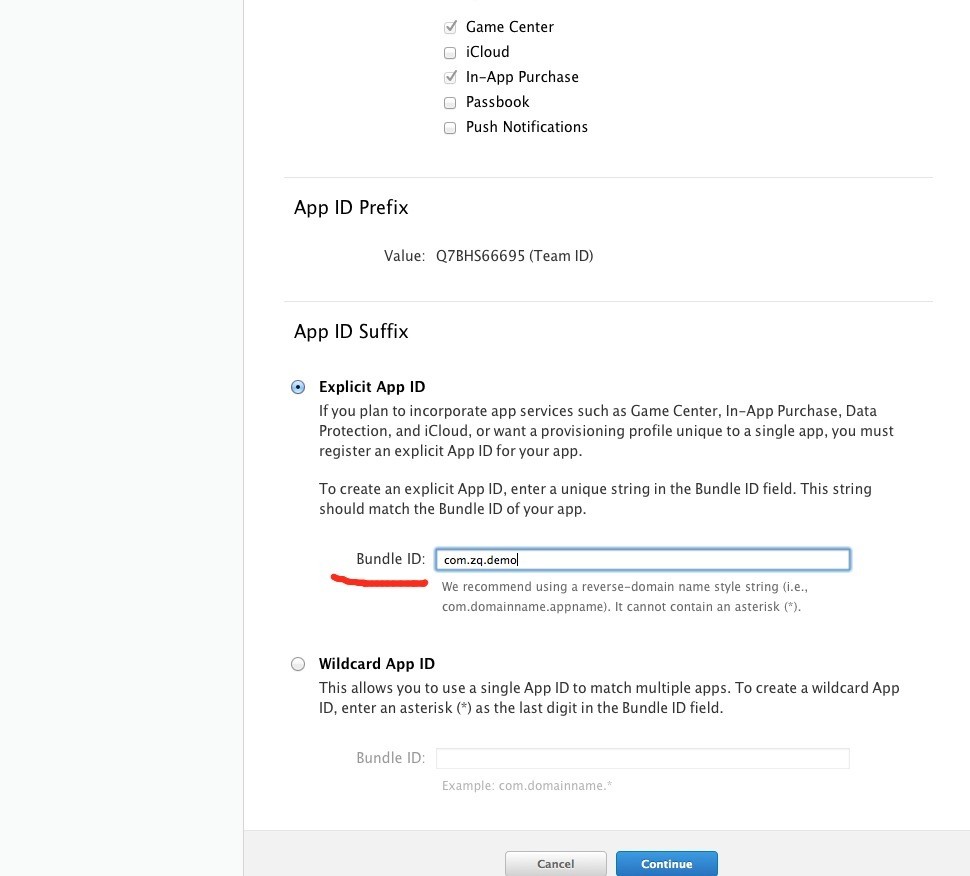Screen dimensions: 970x876
Task: Click the 'App ID Suffix' section heading
Action: (x=351, y=332)
